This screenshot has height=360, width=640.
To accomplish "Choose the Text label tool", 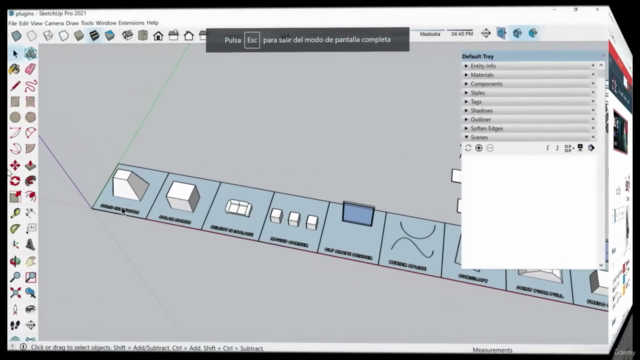I will (30, 229).
